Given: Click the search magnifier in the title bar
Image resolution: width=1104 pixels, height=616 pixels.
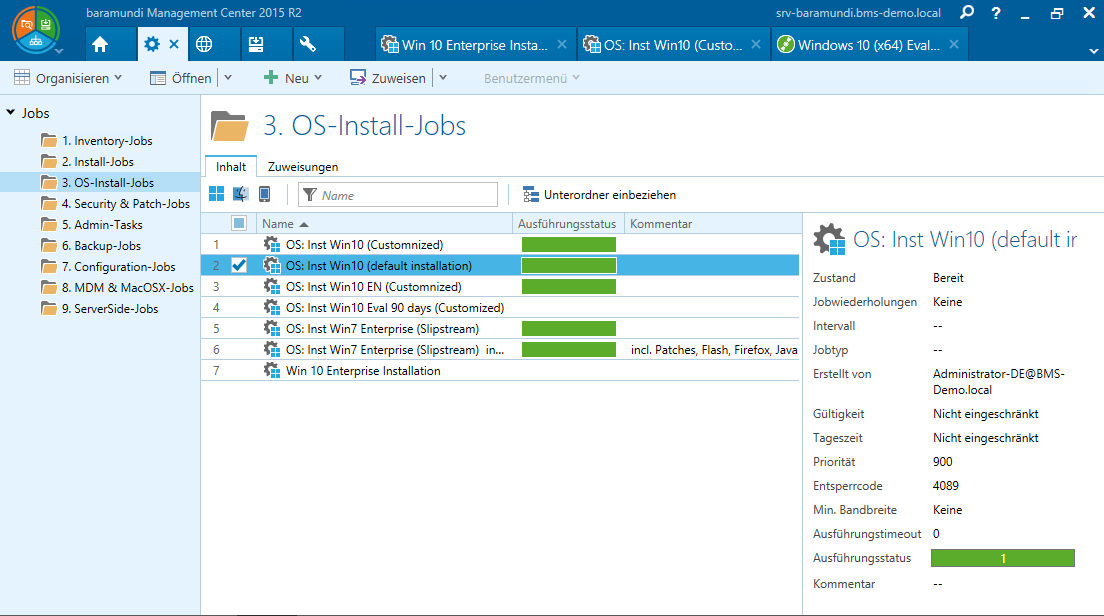Looking at the screenshot, I should point(965,14).
